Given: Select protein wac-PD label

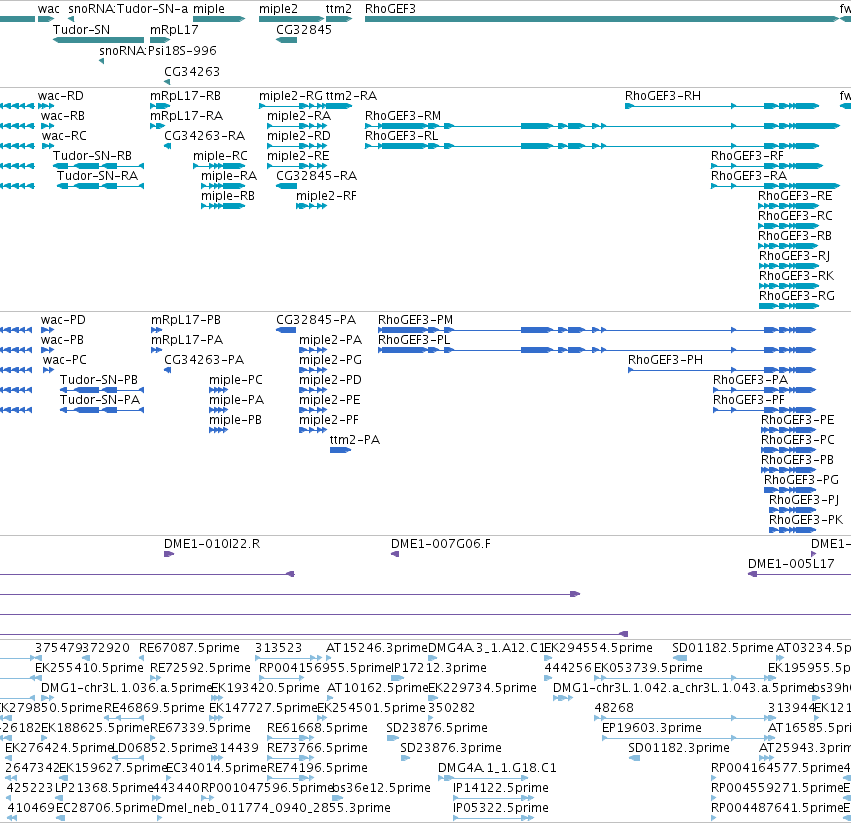Looking at the screenshot, I should (63, 320).
